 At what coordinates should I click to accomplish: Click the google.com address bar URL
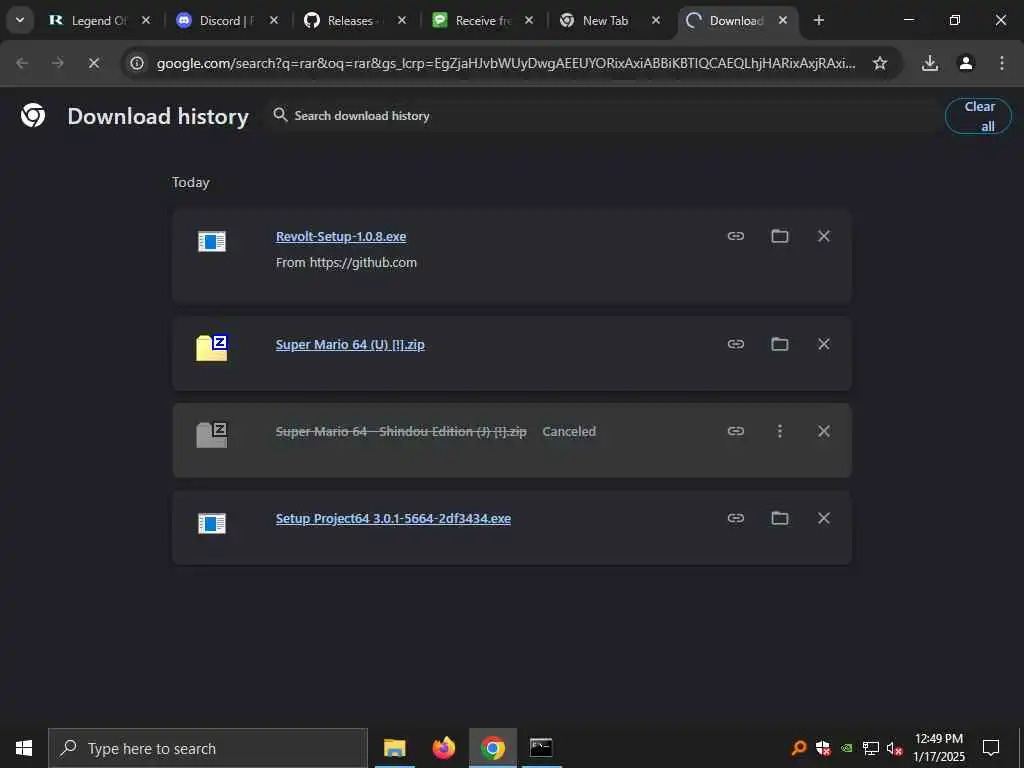pyautogui.click(x=506, y=63)
